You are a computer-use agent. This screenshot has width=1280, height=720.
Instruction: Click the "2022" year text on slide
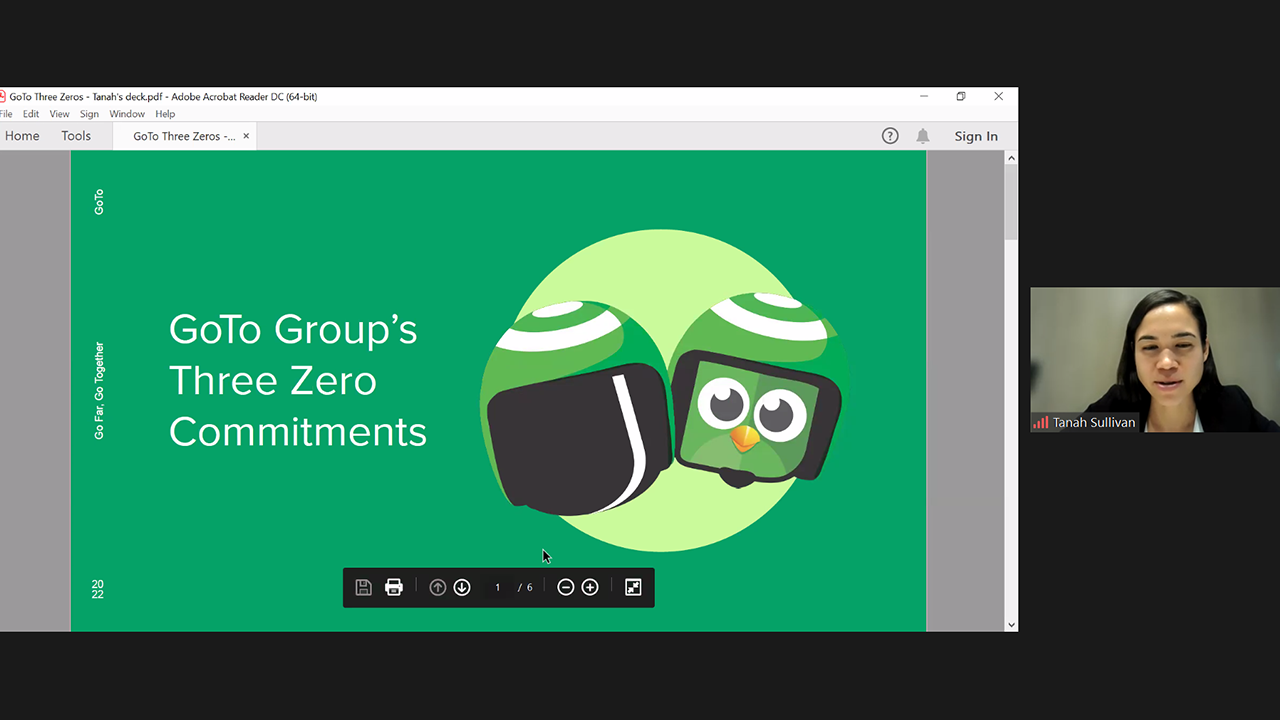[x=97, y=589]
